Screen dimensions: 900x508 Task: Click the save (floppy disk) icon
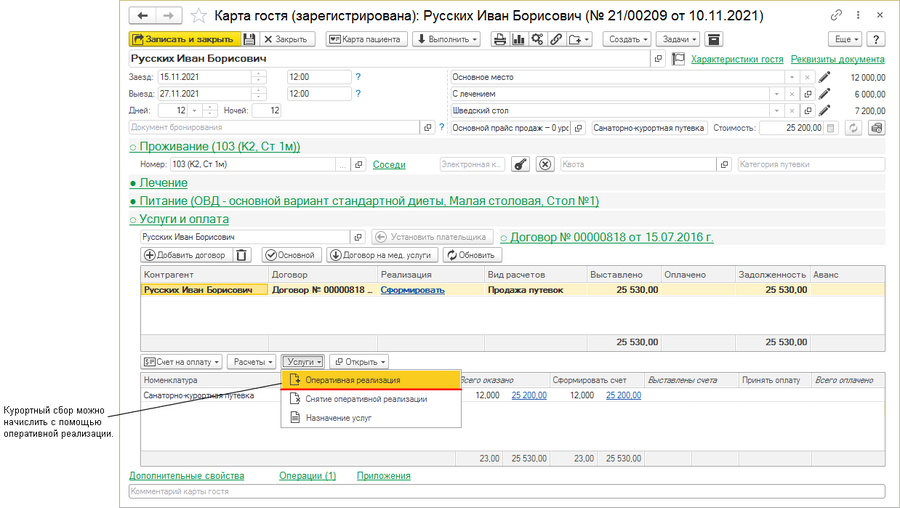click(251, 39)
